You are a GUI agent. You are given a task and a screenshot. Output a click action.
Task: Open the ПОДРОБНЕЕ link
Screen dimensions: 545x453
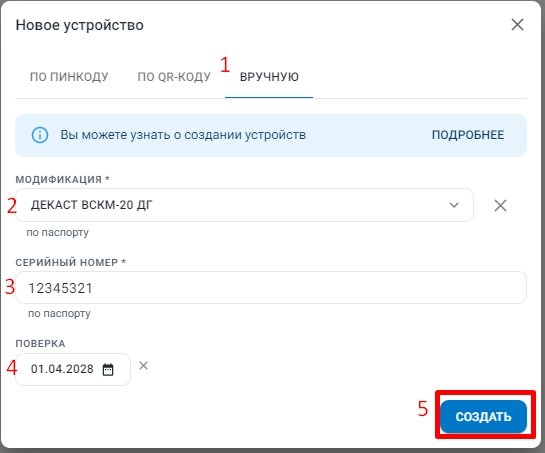pos(468,135)
